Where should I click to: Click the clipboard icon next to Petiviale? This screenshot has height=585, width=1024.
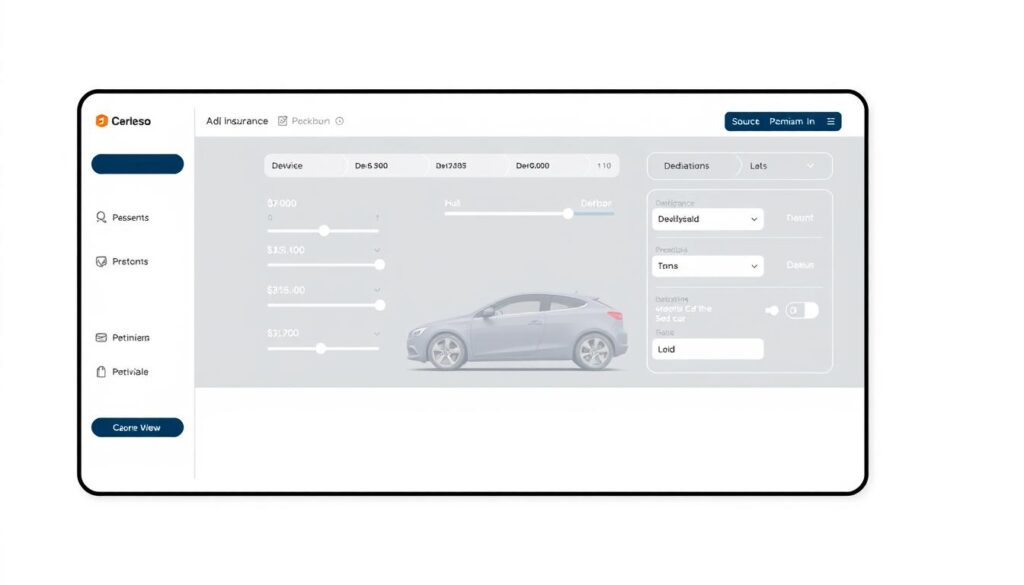click(x=101, y=372)
